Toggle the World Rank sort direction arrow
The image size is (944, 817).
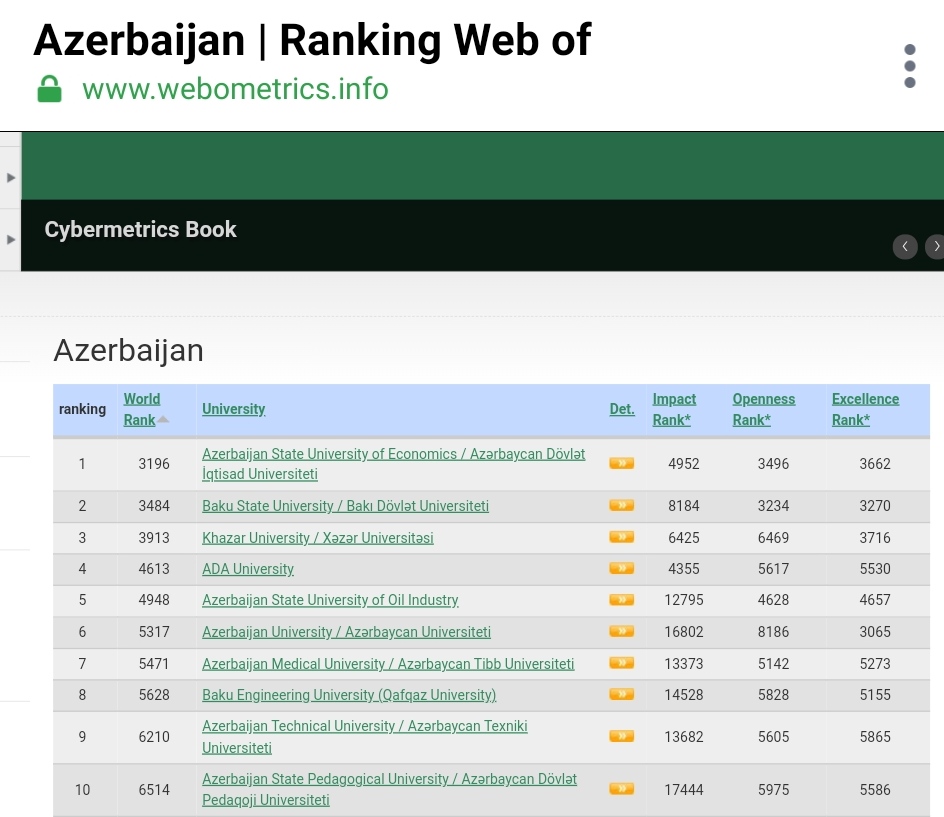click(163, 420)
